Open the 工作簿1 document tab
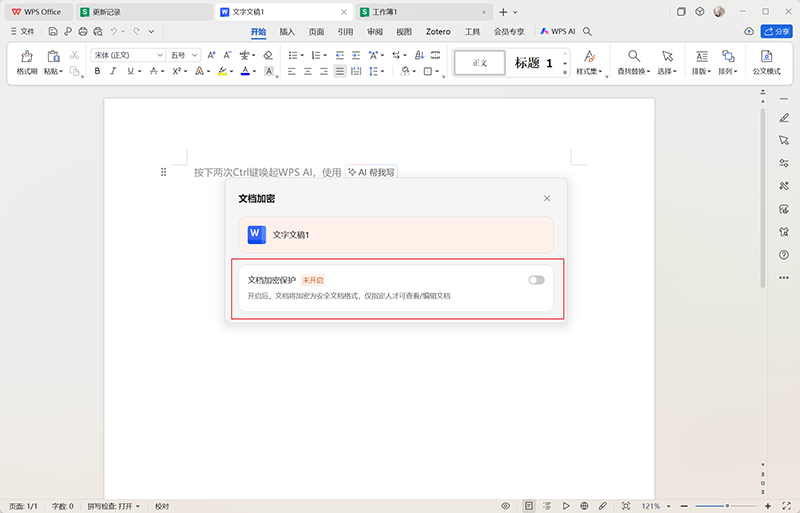 (x=384, y=12)
